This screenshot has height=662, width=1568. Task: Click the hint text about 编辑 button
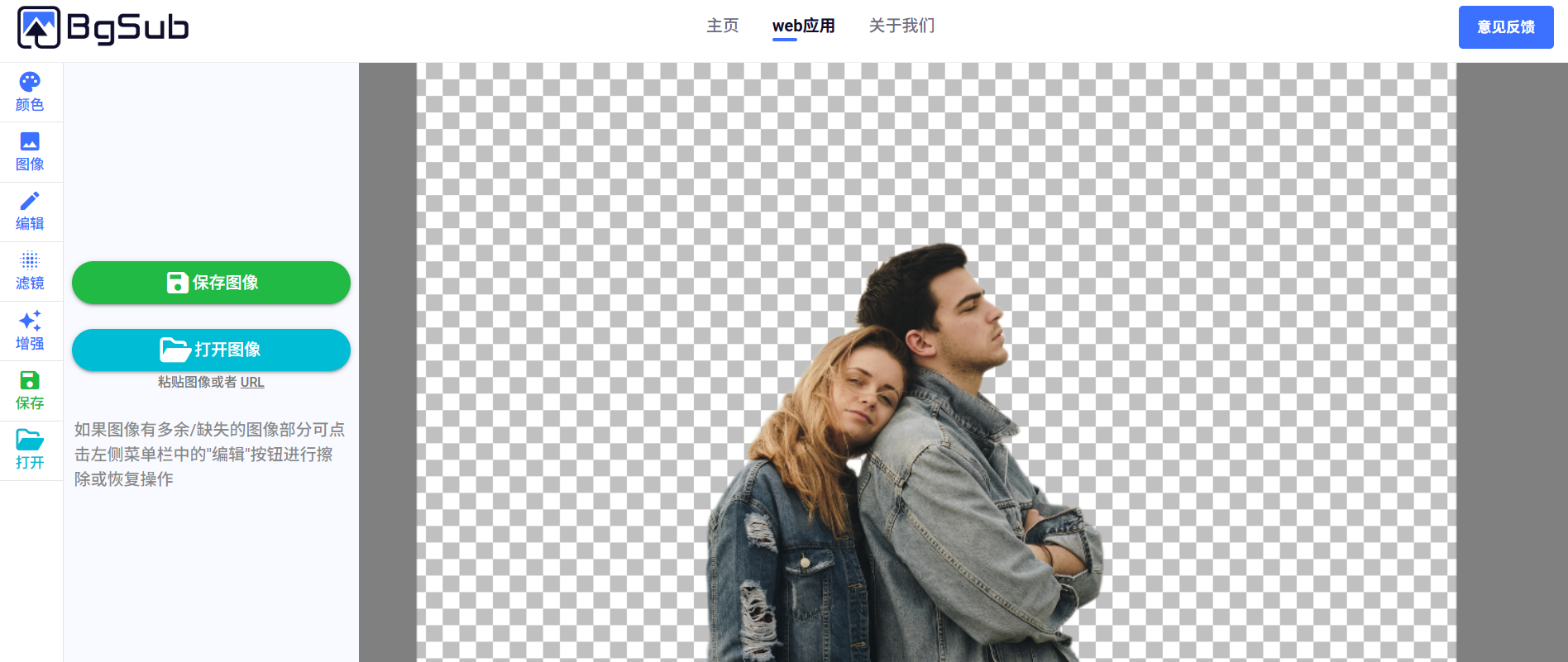pos(210,455)
